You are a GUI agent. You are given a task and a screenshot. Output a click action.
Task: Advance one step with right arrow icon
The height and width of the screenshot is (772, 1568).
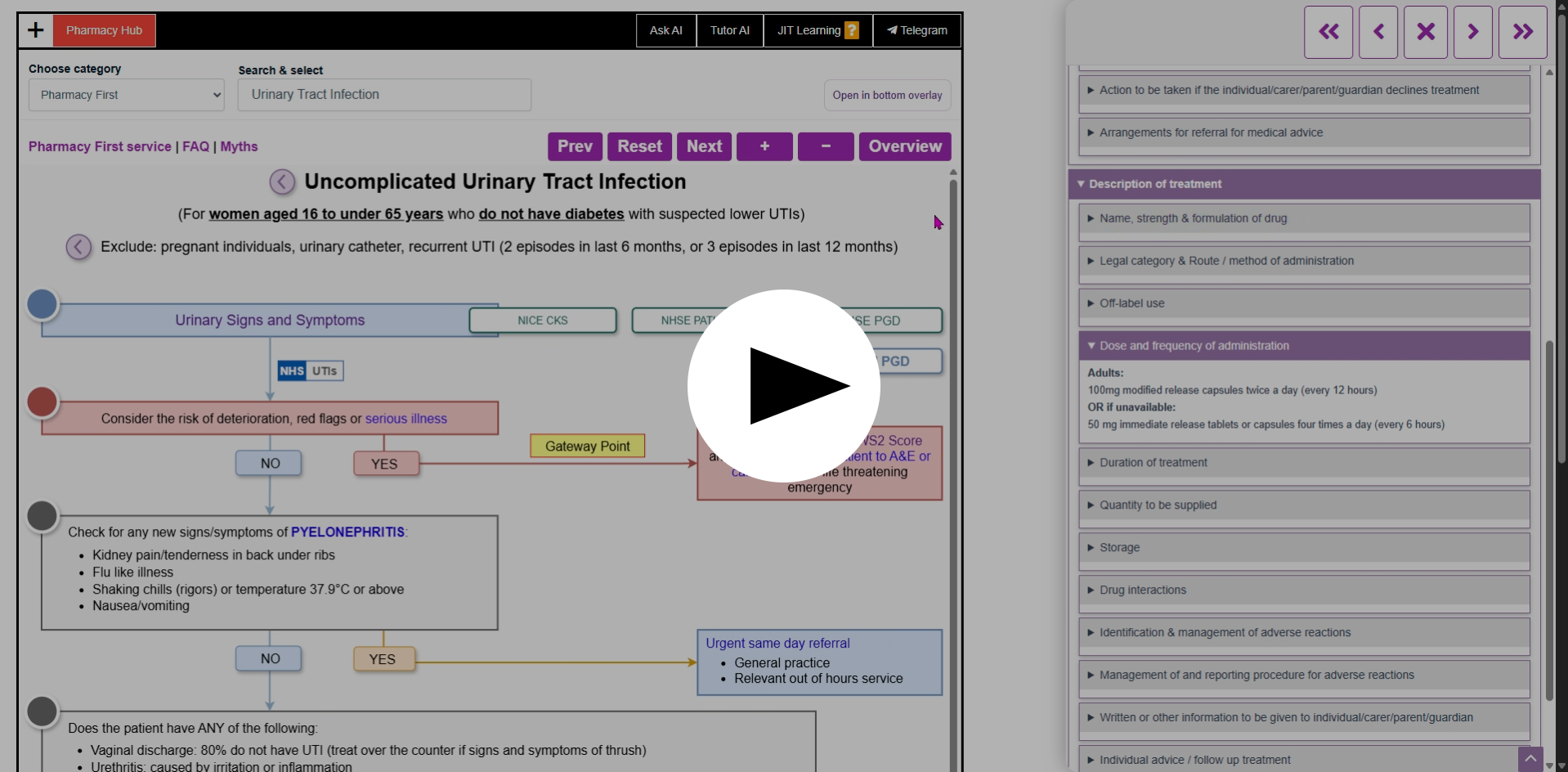[1473, 32]
